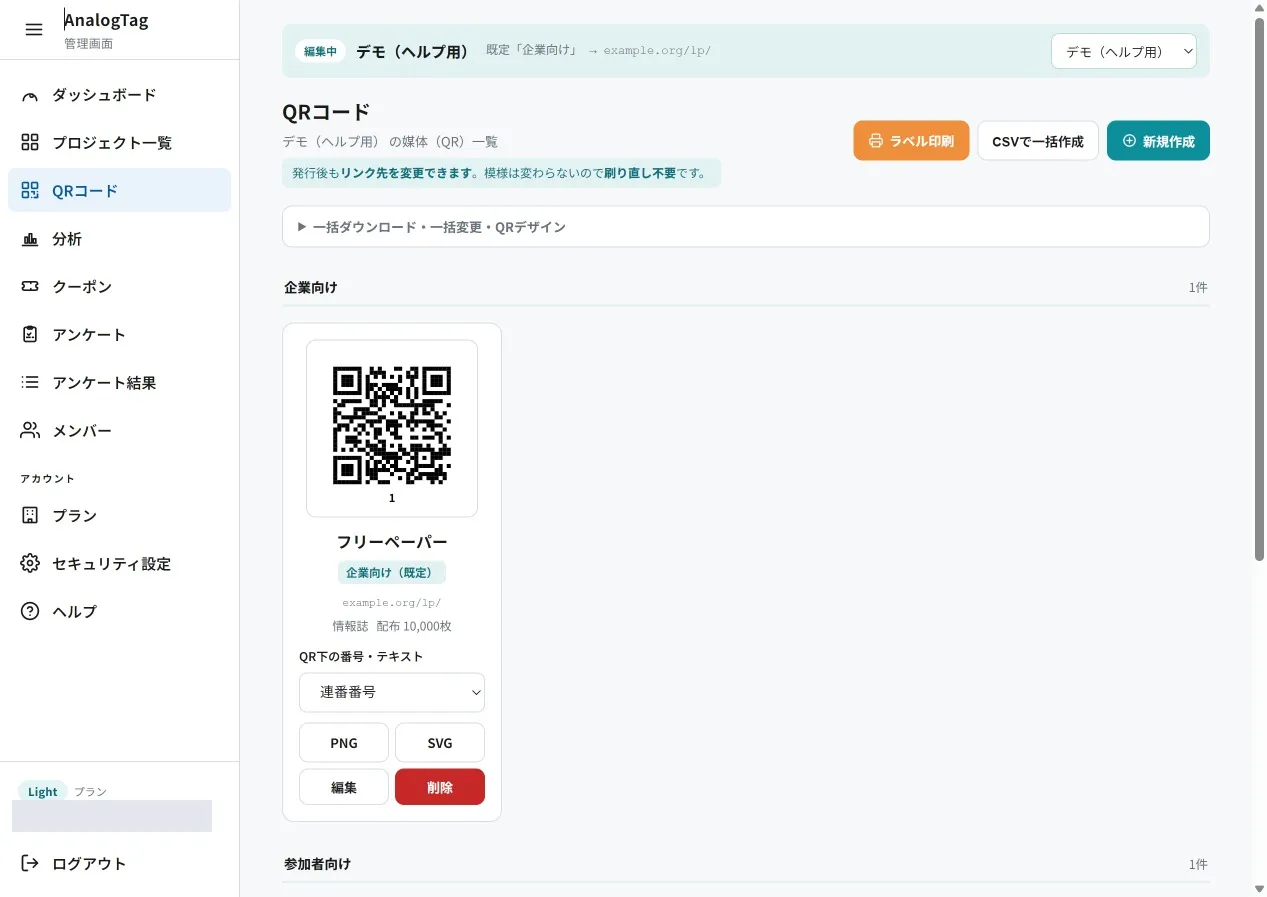Open アンケート結果 page
Viewport: 1267px width, 897px height.
pyautogui.click(x=119, y=382)
